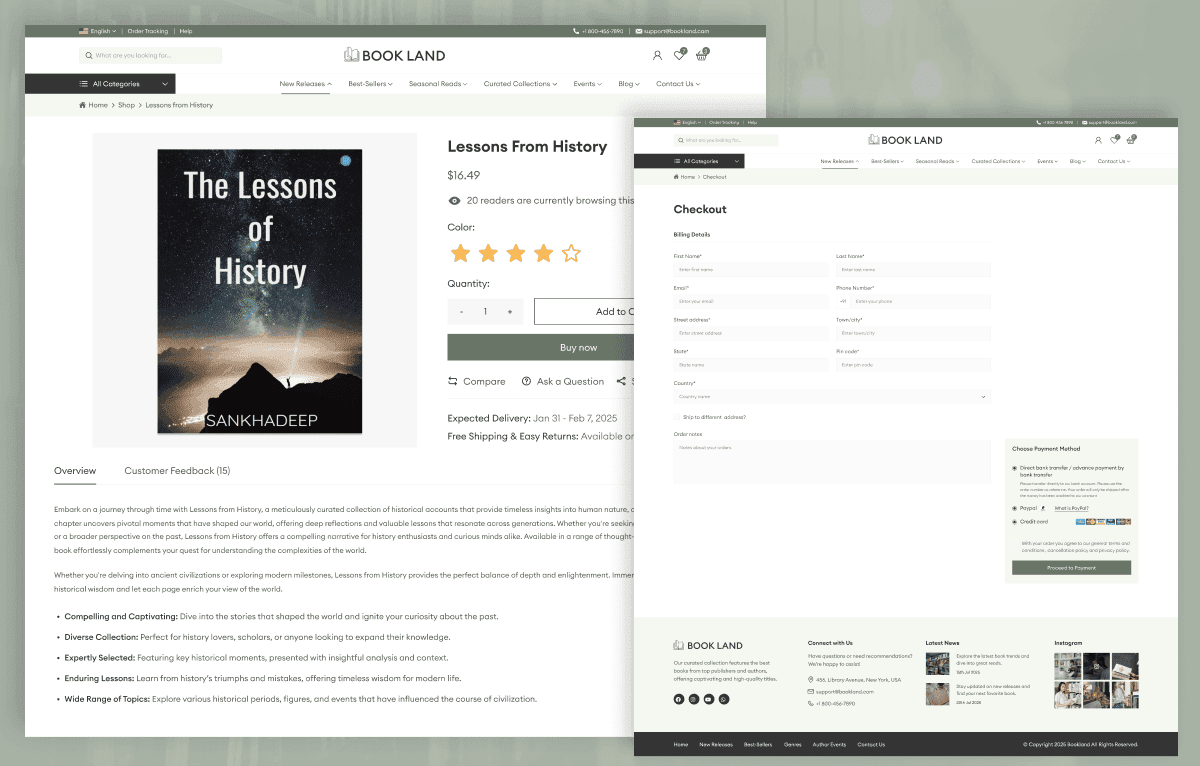Click the Home breadcrumb icon before Checkout

pos(676,177)
